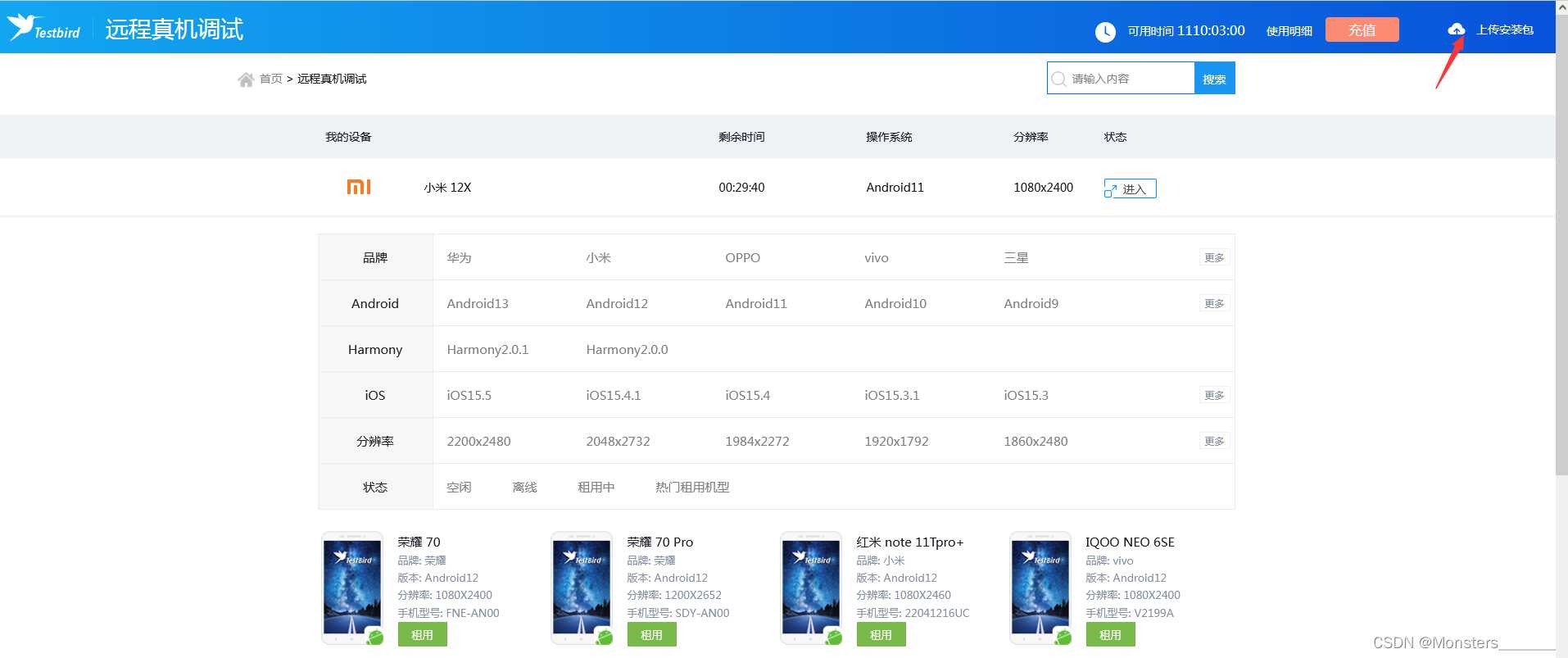This screenshot has width=1568, height=658.
Task: Select iOS15.3.1 filter
Action: [891, 395]
